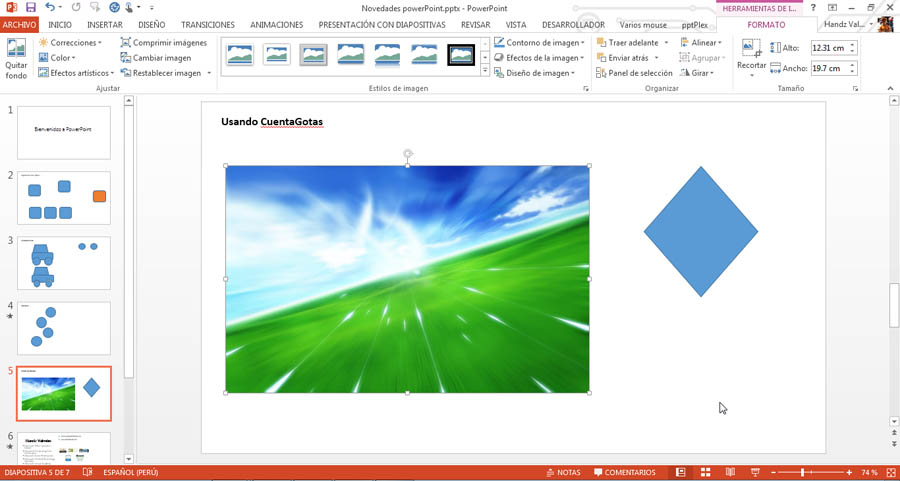Viewport: 900px width, 481px height.
Task: Switch to reading view
Action: [x=730, y=472]
